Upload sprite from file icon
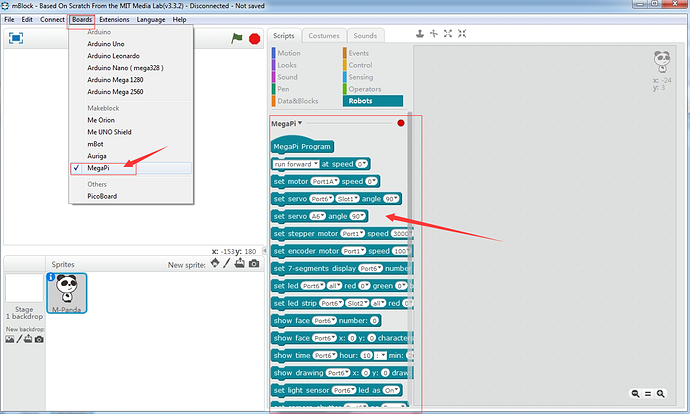The image size is (690, 414). coord(240,263)
